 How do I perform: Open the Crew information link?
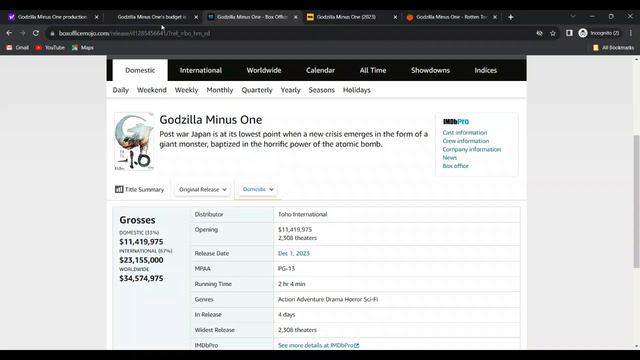tap(466, 141)
